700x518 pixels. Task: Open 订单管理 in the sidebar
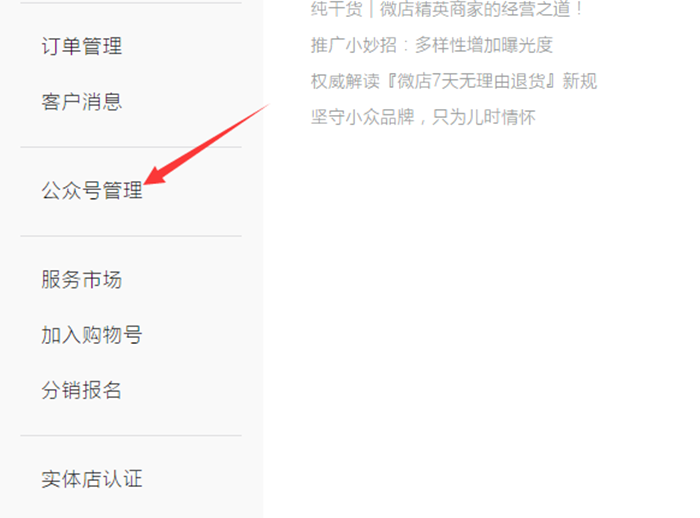coord(82,46)
